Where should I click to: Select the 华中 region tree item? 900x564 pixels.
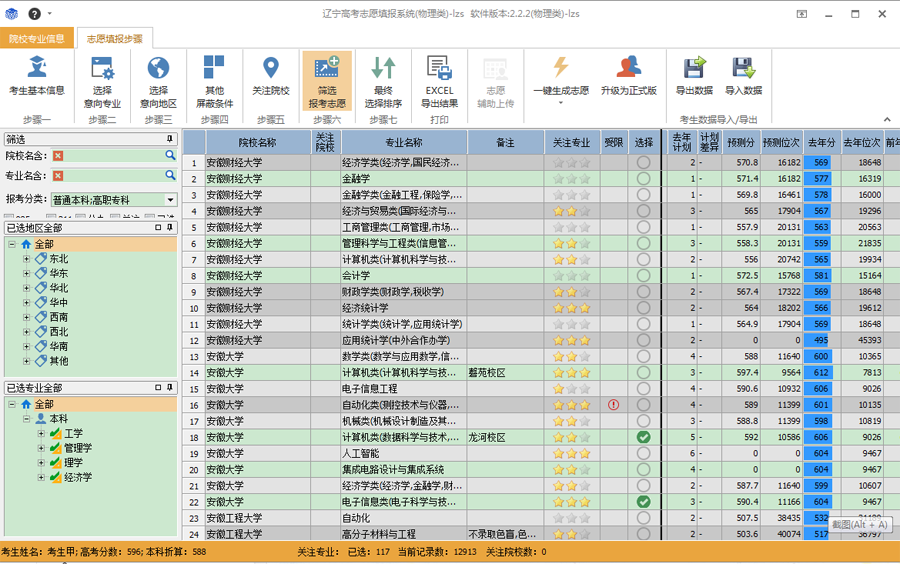59,302
